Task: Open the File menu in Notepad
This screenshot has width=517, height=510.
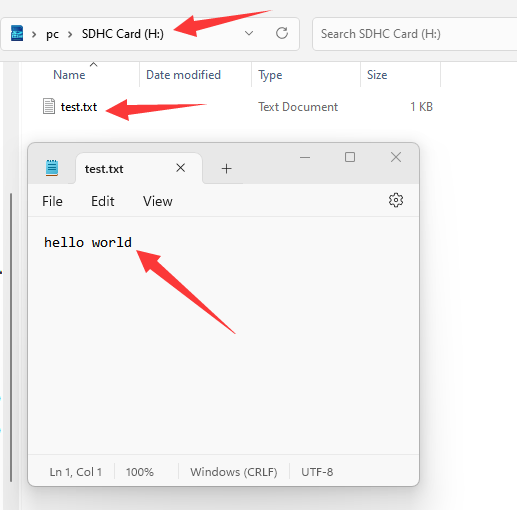Action: 52,201
